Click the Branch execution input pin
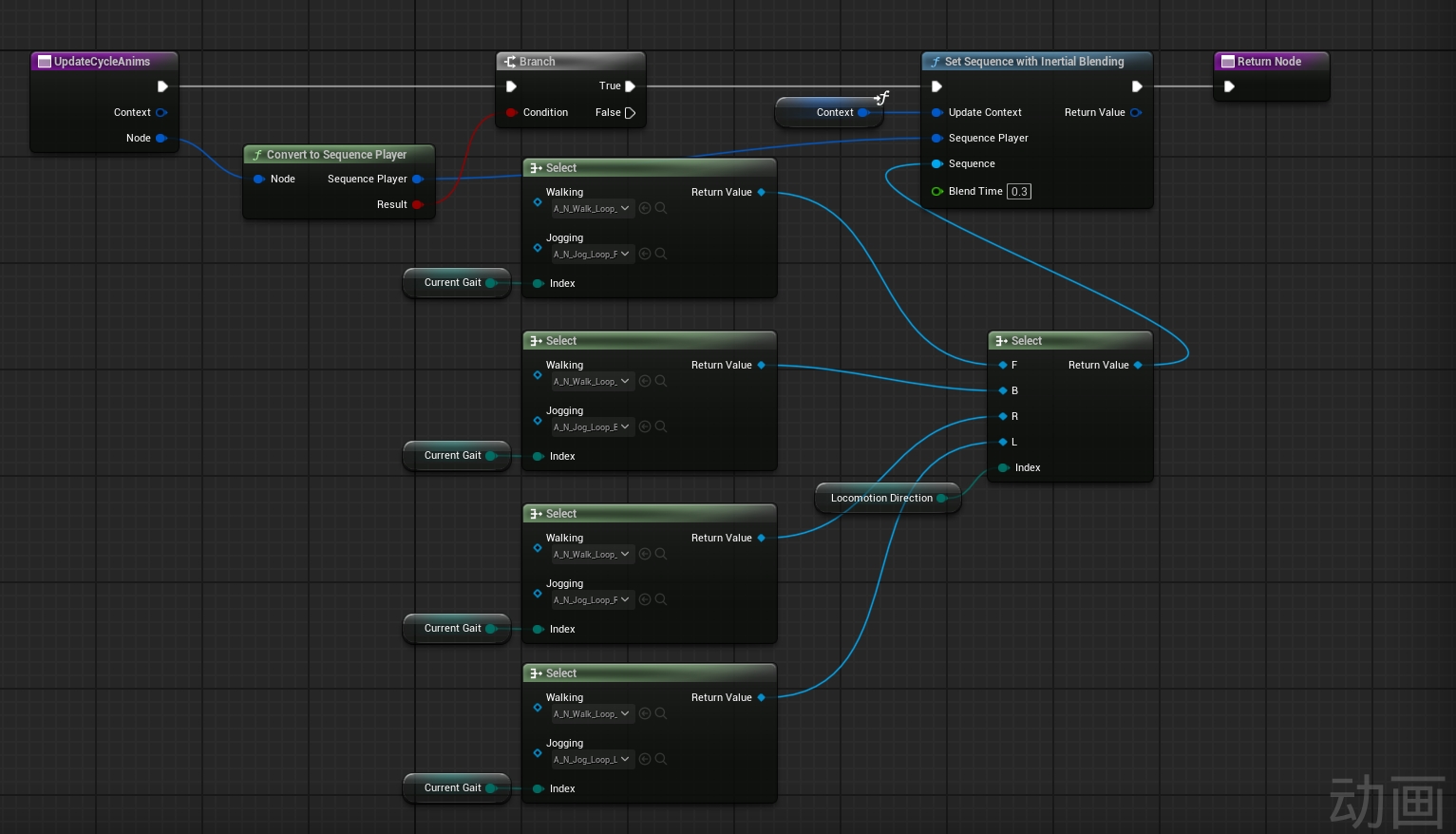Image resolution: width=1456 pixels, height=834 pixels. click(511, 86)
